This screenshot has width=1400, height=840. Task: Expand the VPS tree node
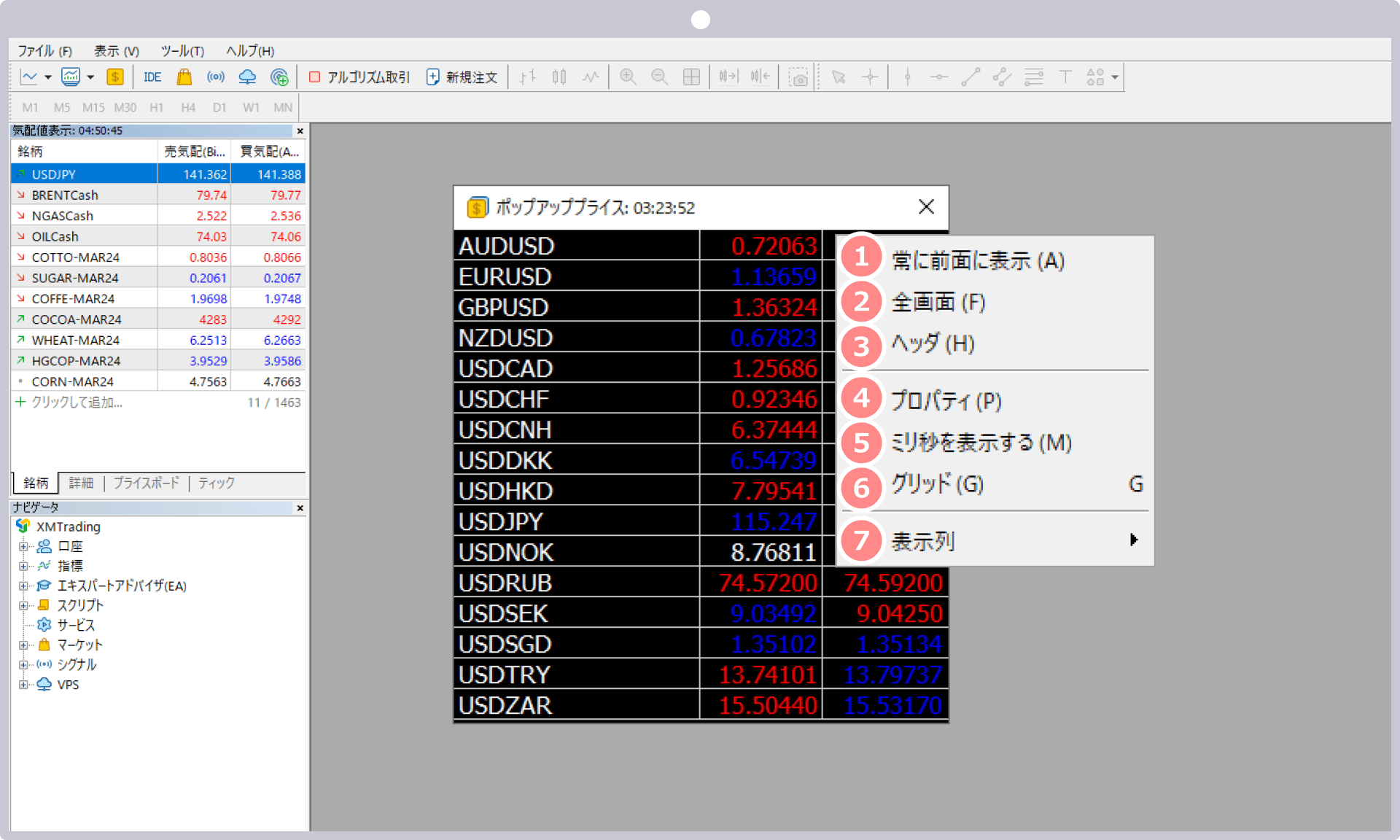click(x=23, y=684)
